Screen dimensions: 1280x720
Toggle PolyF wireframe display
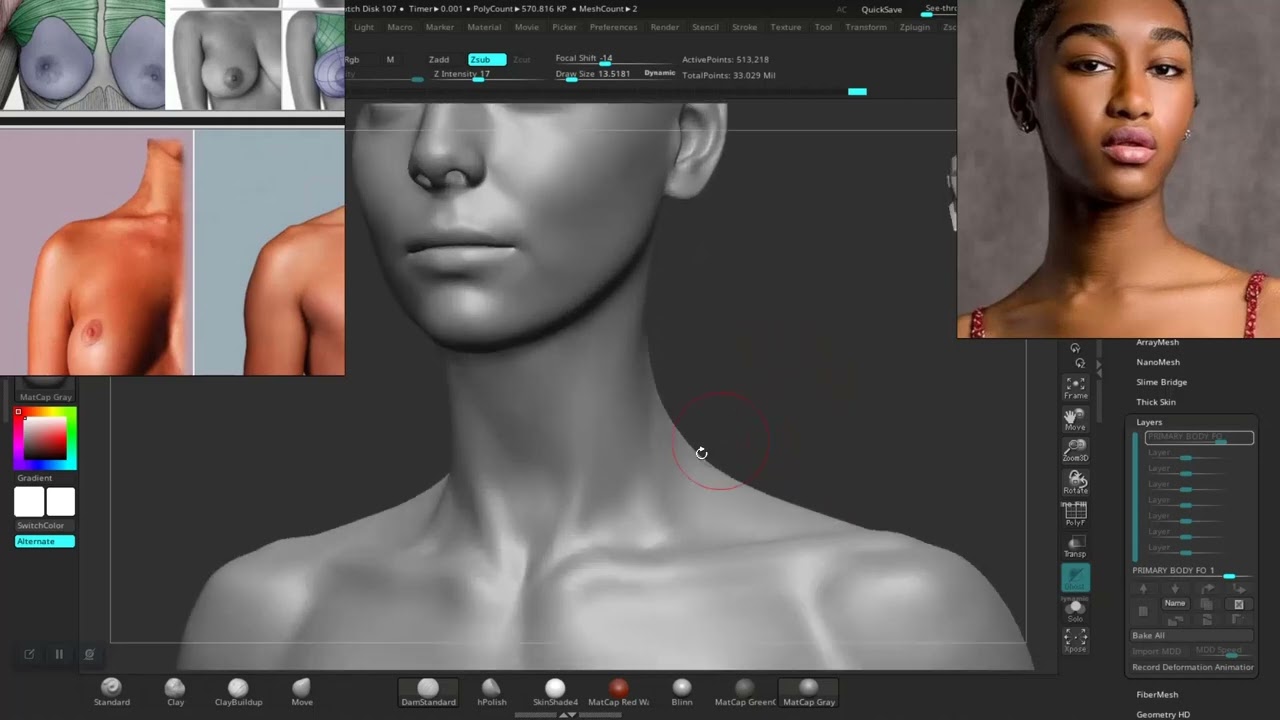1075,514
